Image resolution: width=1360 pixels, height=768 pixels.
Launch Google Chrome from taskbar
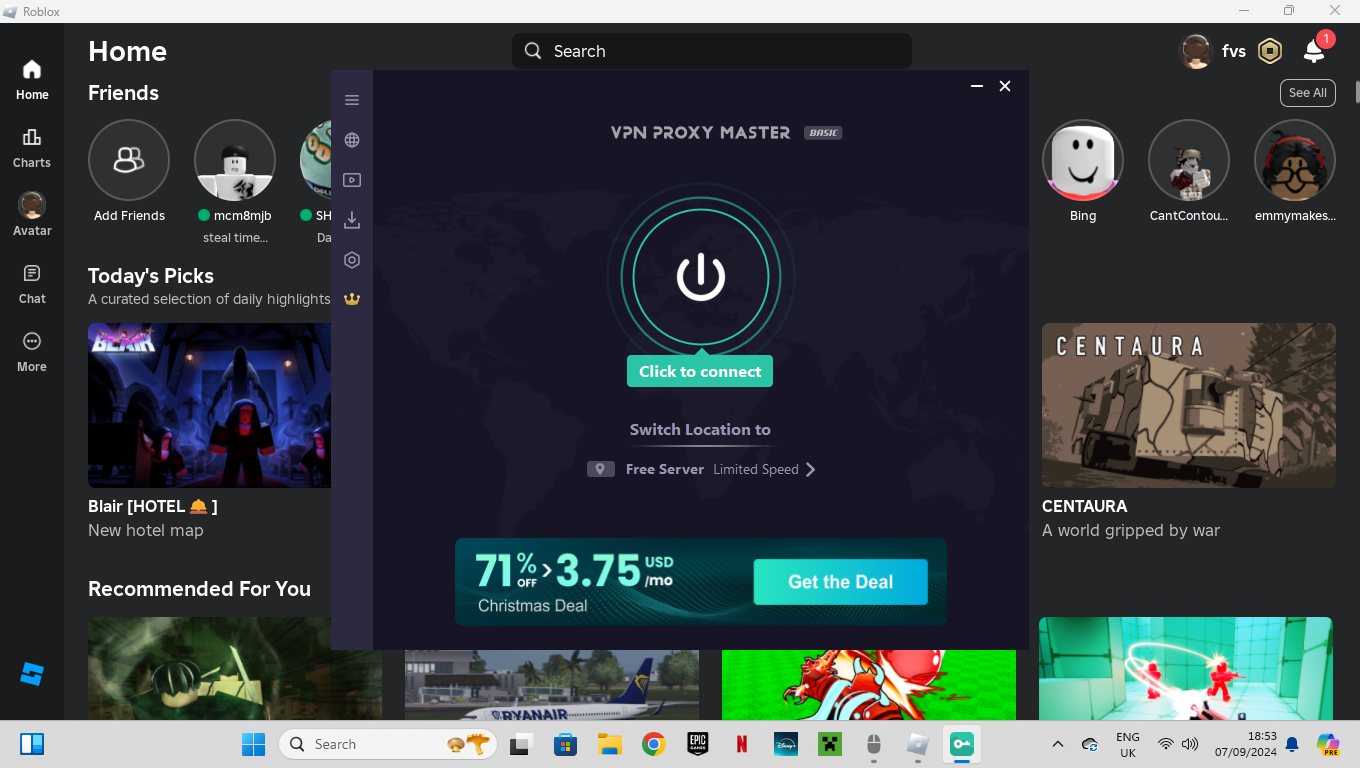[x=653, y=744]
